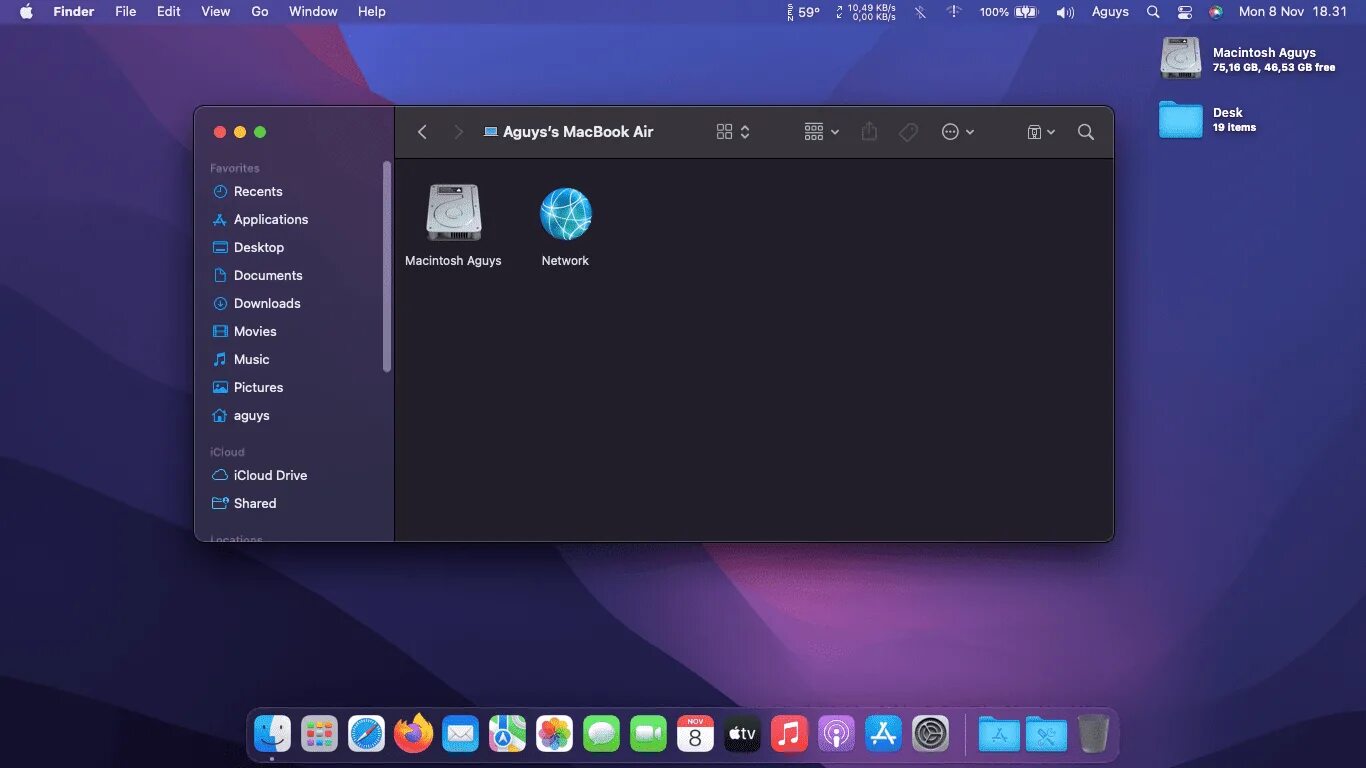Open Podcasts from the Dock
The height and width of the screenshot is (768, 1366).
click(x=836, y=735)
